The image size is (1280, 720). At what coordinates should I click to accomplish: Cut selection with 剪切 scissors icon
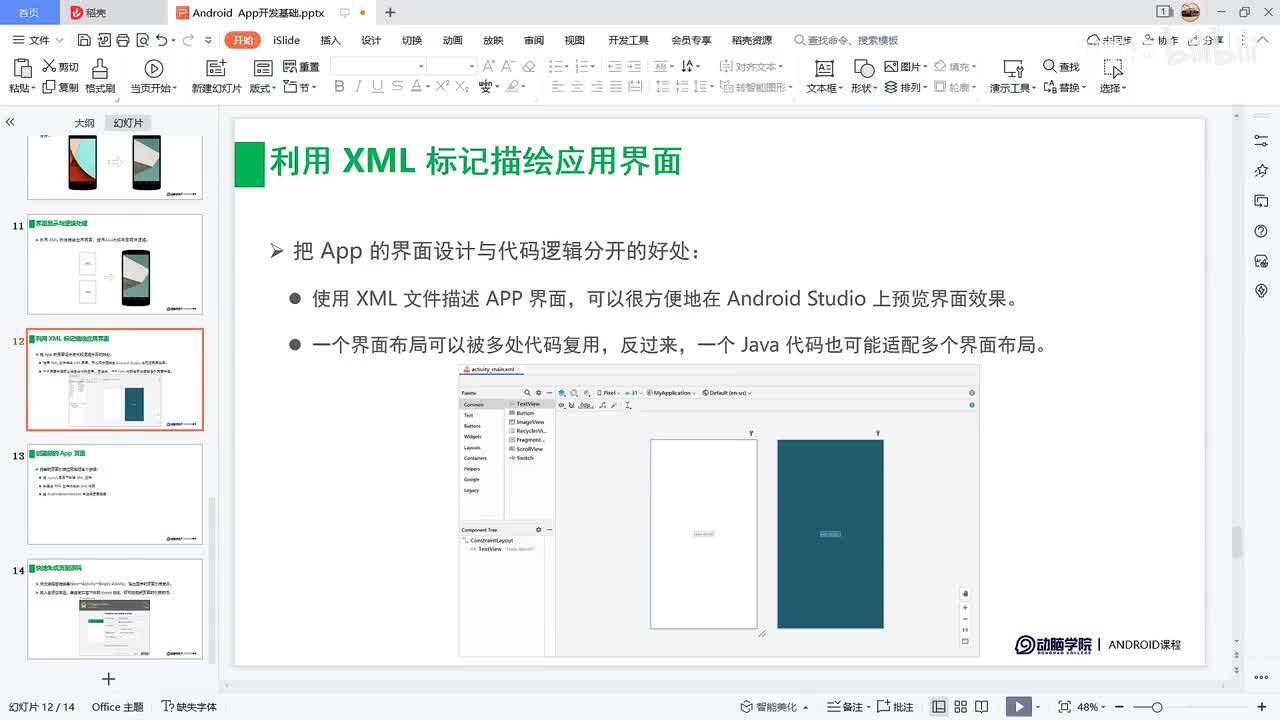(x=60, y=66)
